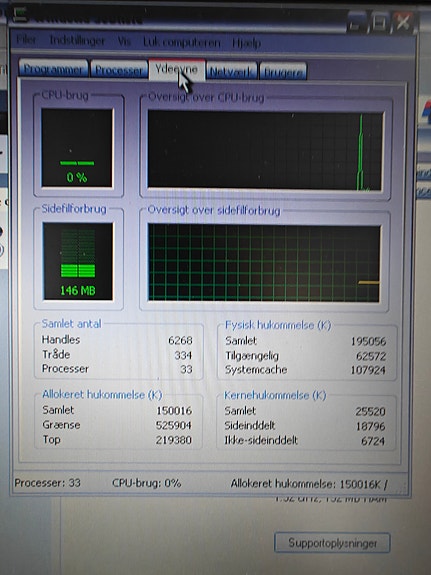Switch to the Programmer tab
This screenshot has width=431, height=575.
click(53, 68)
